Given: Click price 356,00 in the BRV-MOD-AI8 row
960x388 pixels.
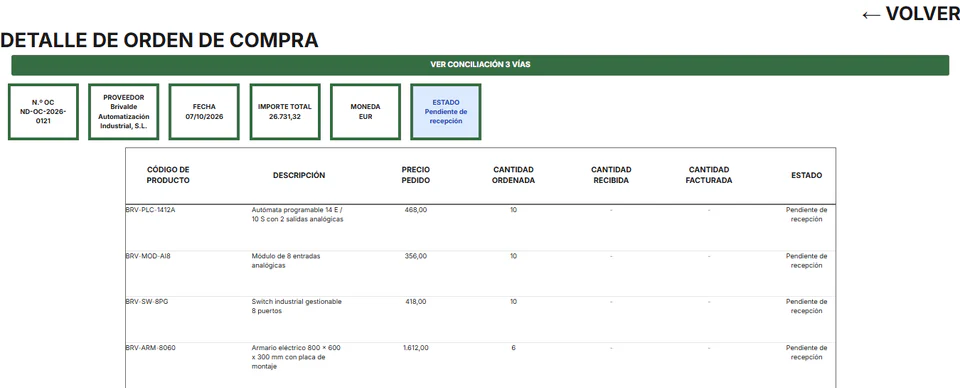Looking at the screenshot, I should [x=416, y=256].
